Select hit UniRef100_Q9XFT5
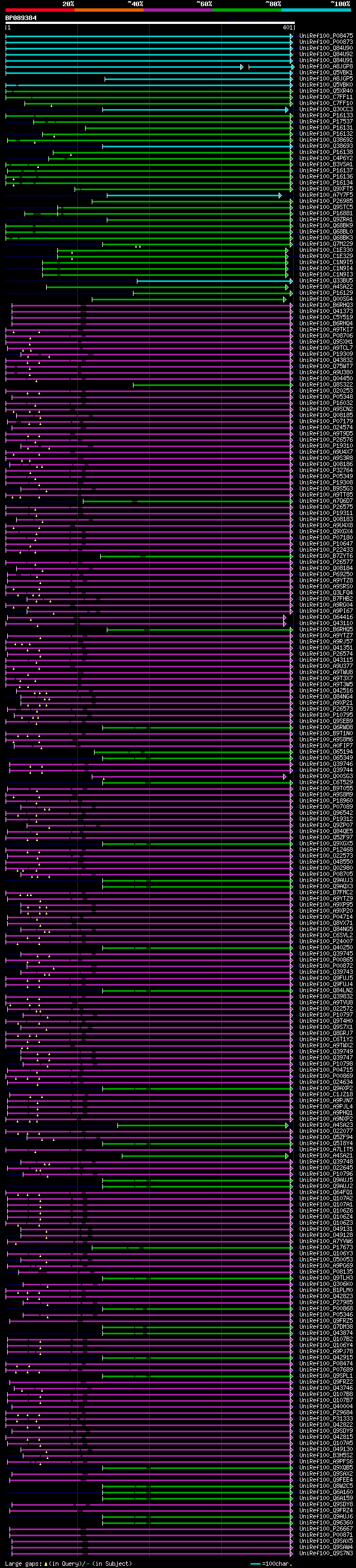356x1568 pixels. tap(326, 189)
